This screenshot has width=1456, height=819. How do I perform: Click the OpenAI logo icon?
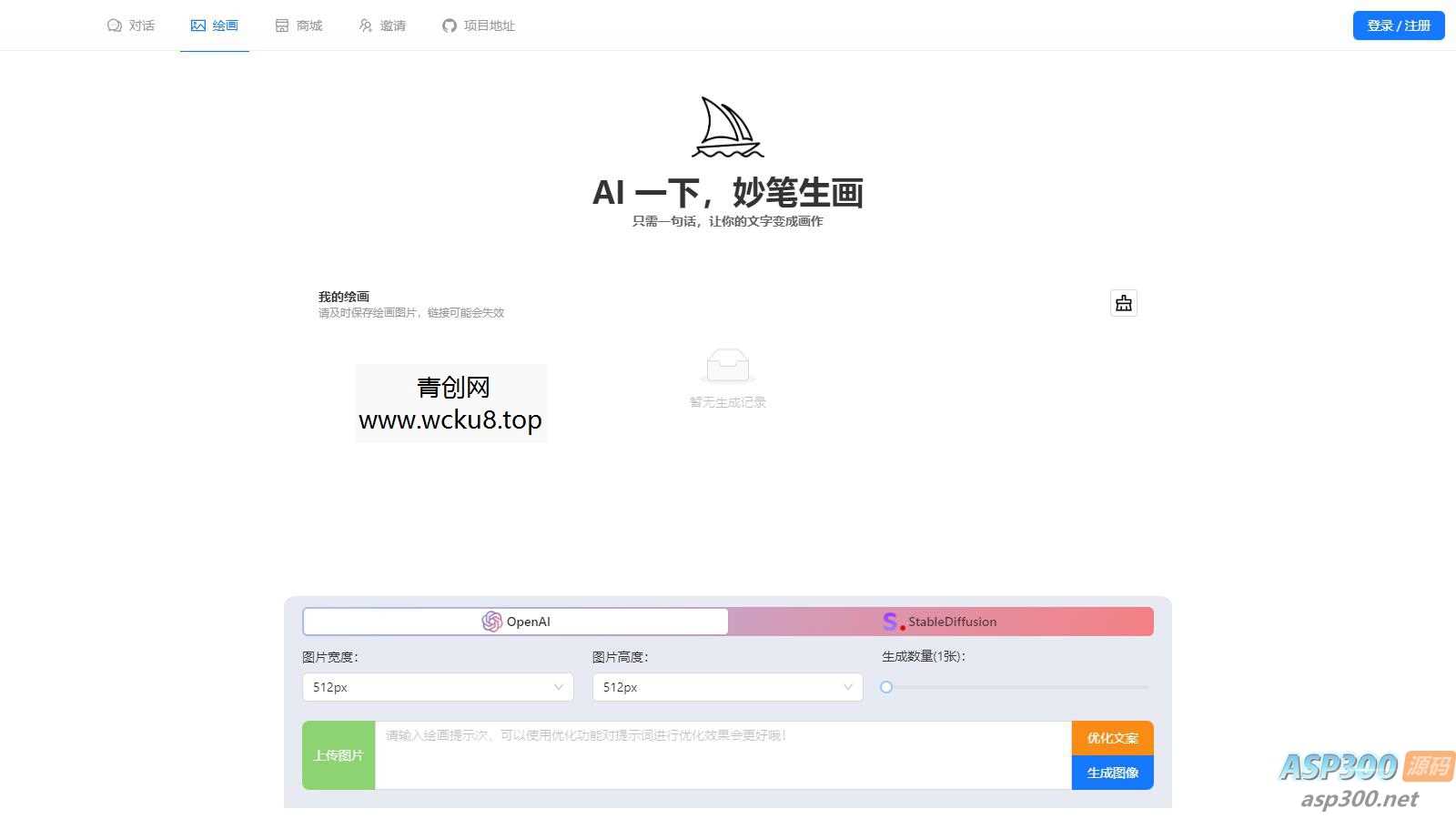point(494,622)
